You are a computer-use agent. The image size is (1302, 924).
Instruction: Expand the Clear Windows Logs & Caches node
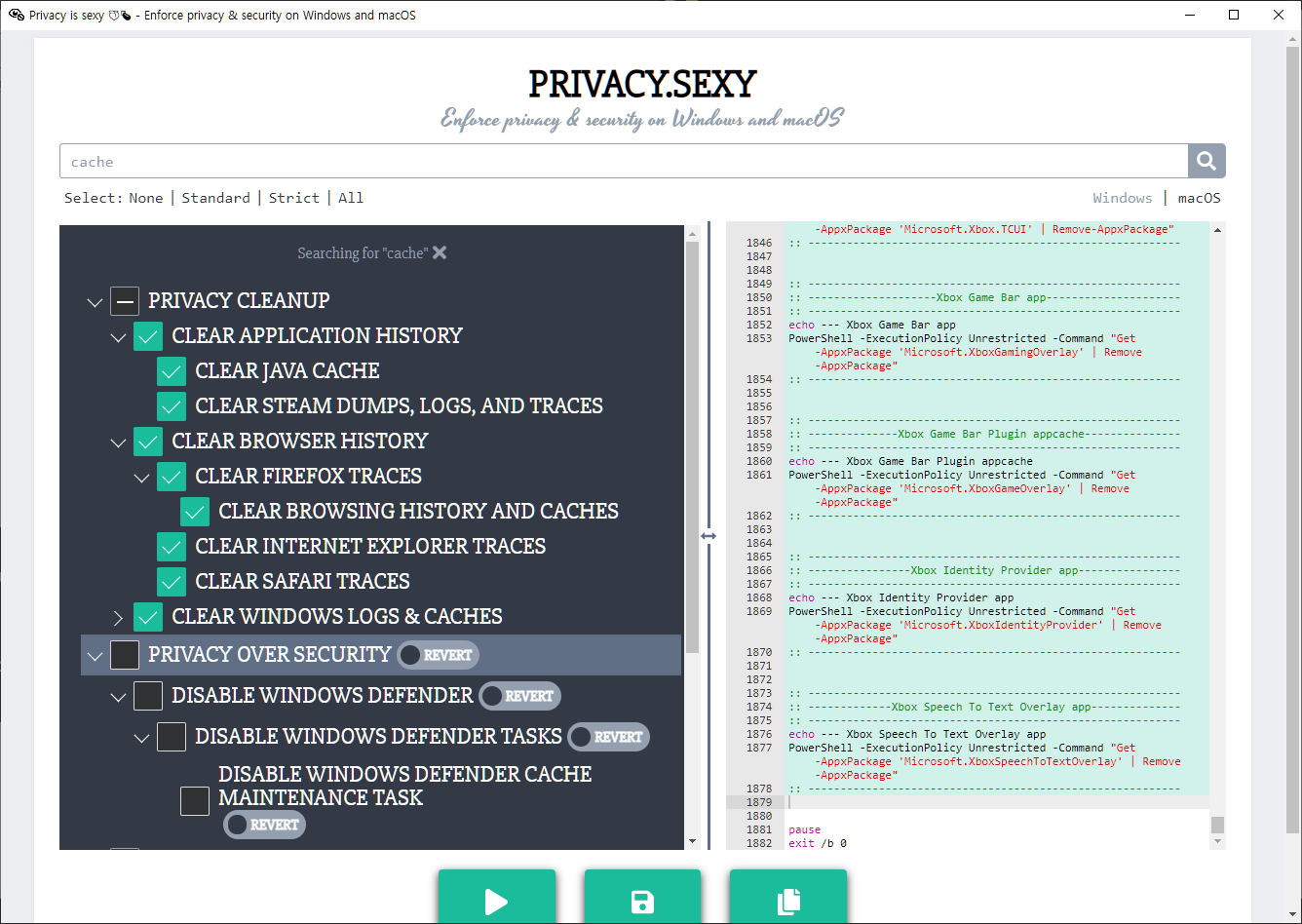coord(118,617)
